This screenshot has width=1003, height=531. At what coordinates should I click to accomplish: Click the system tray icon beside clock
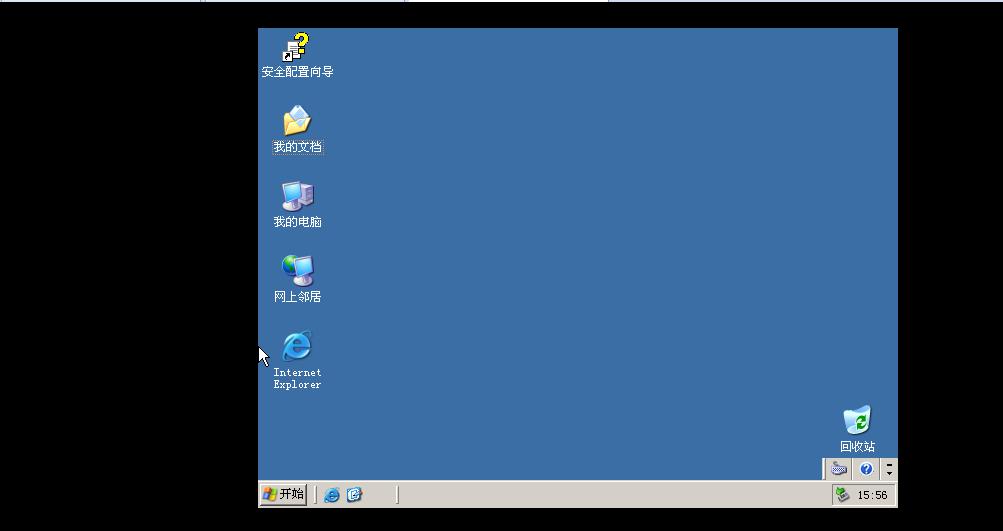[x=843, y=495]
